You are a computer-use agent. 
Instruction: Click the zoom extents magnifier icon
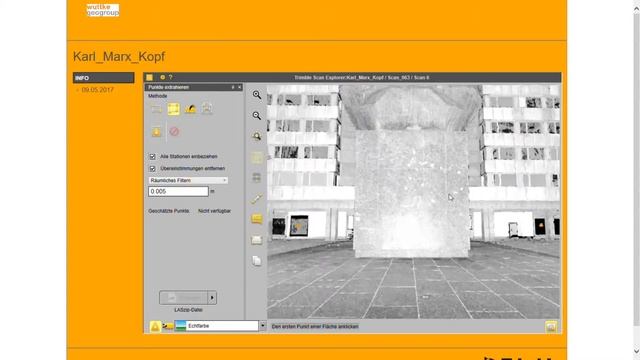[257, 136]
